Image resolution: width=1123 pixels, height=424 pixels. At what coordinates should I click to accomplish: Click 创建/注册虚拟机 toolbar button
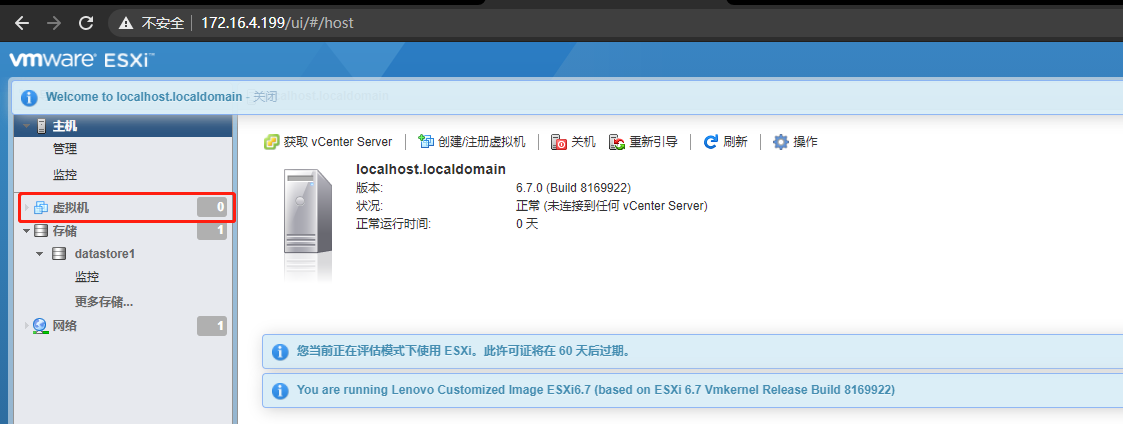pyautogui.click(x=472, y=142)
